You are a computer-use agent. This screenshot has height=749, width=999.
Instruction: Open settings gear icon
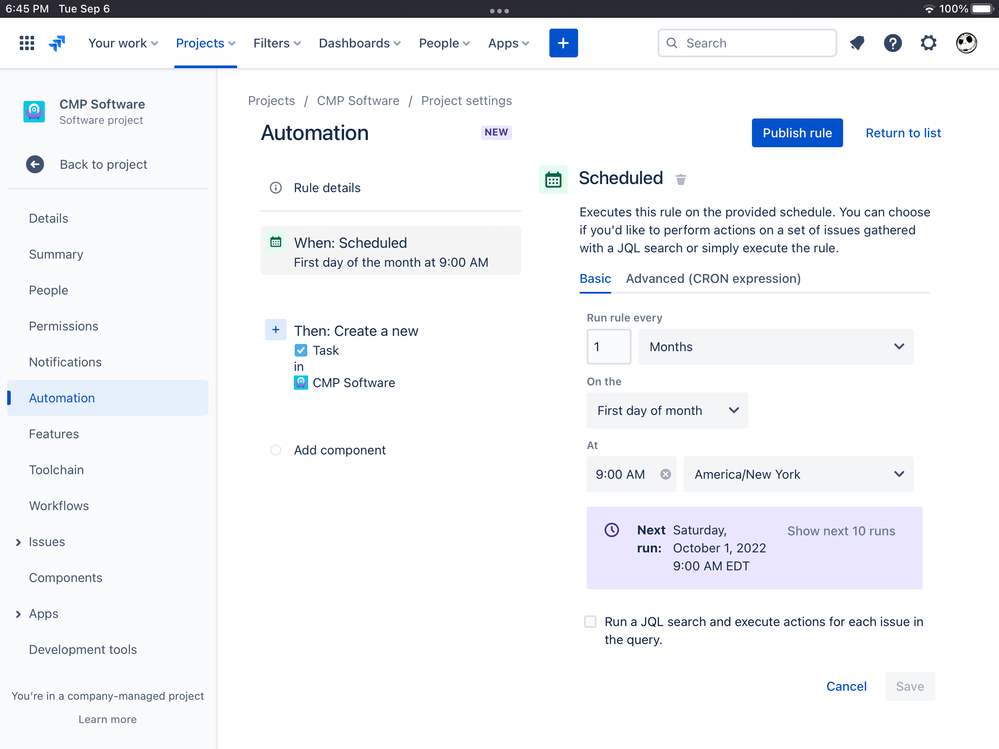[928, 43]
